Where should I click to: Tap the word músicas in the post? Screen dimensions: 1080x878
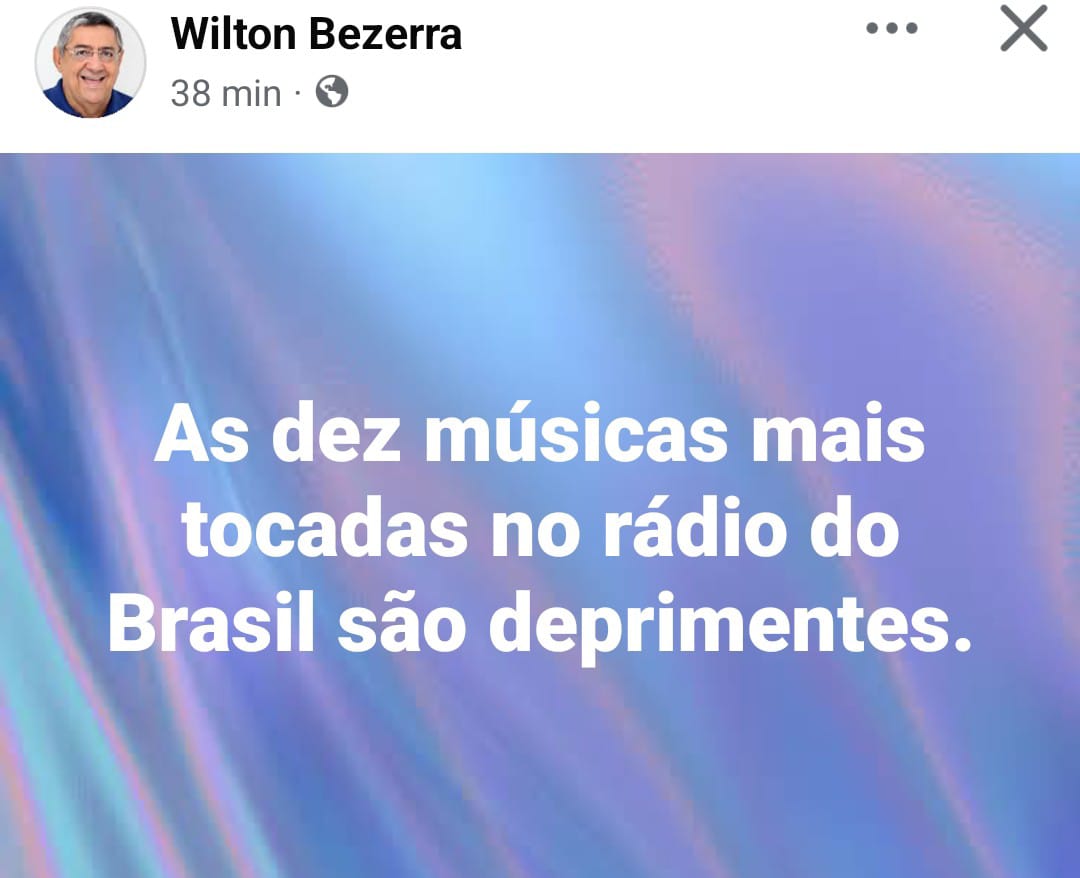(x=576, y=435)
